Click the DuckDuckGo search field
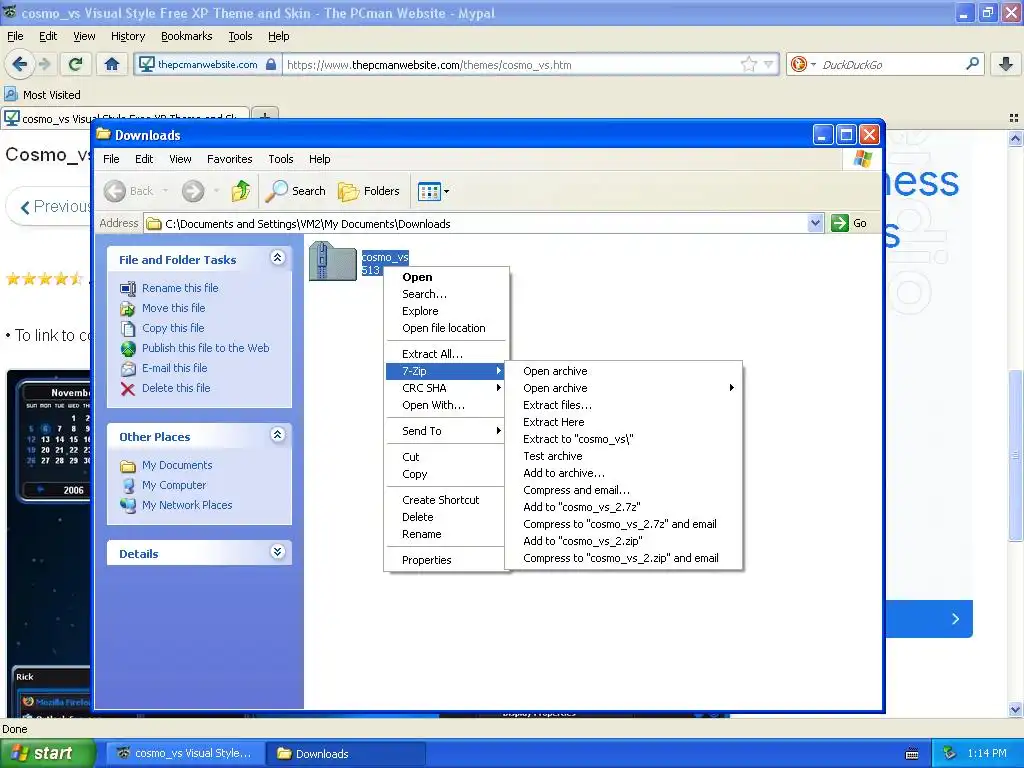This screenshot has height=768, width=1024. [x=889, y=65]
